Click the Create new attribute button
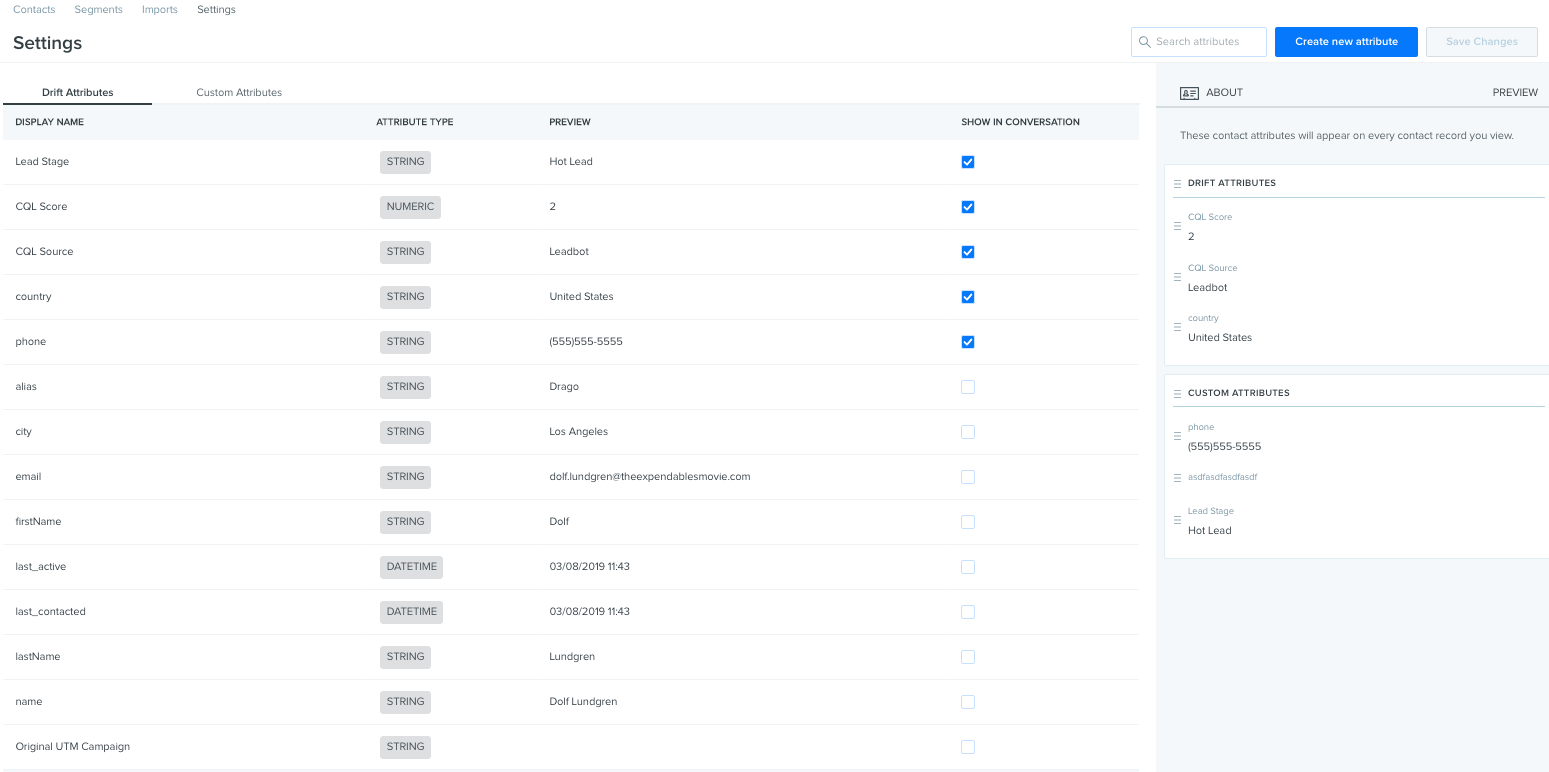Screen dimensions: 1549x772 [x=1346, y=42]
